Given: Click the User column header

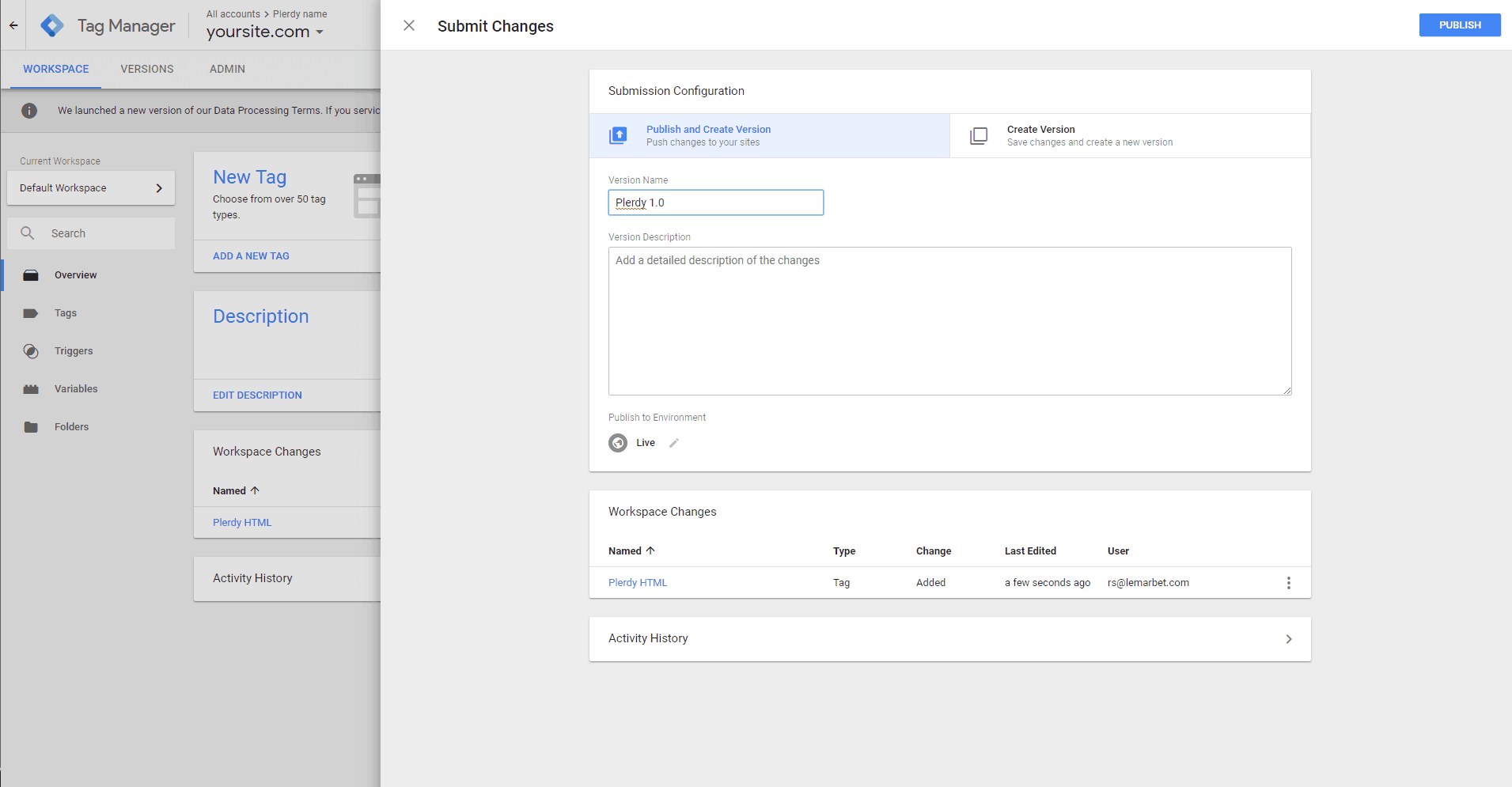Looking at the screenshot, I should [x=1118, y=551].
